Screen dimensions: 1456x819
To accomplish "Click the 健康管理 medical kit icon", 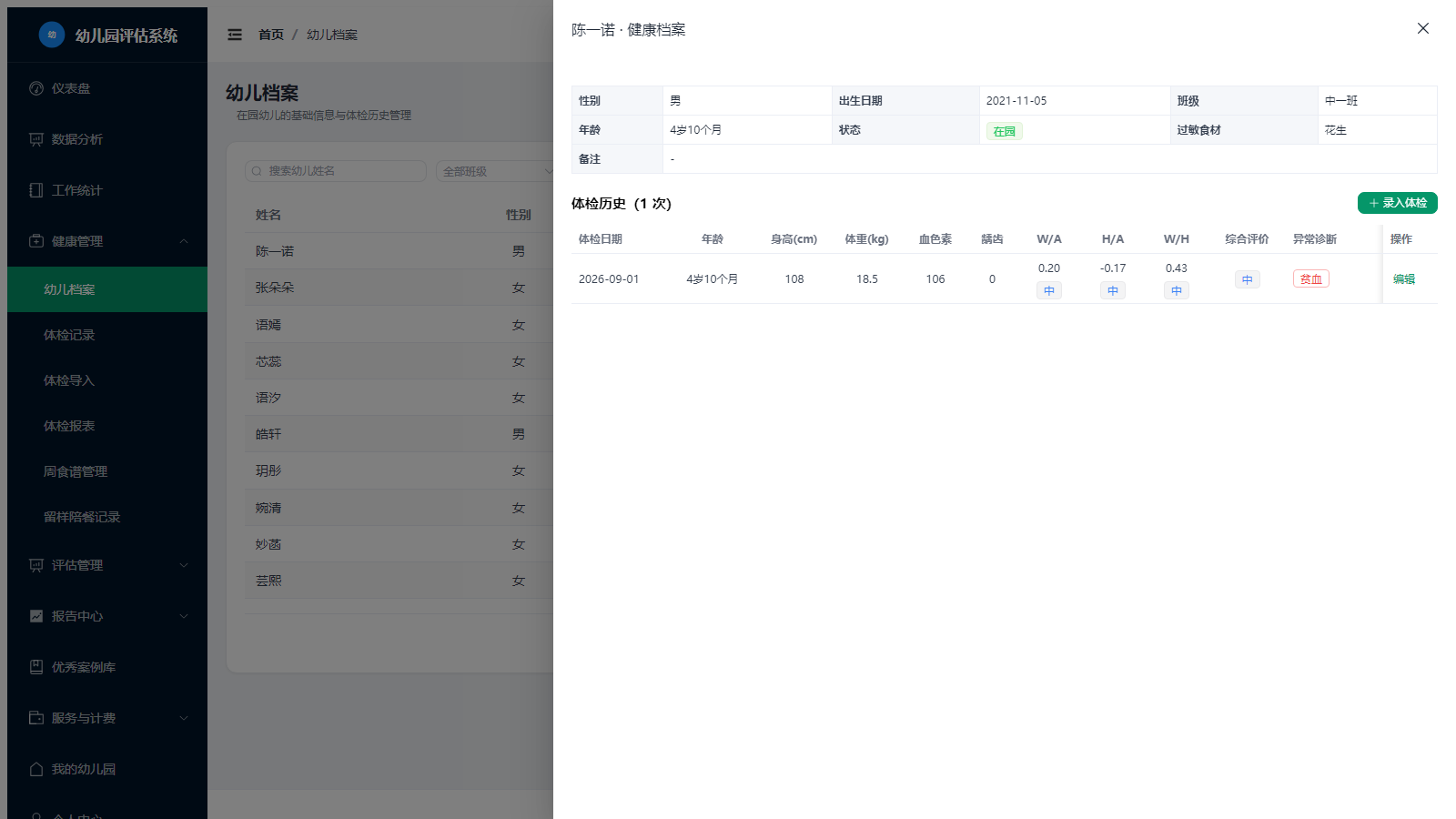I will click(36, 241).
